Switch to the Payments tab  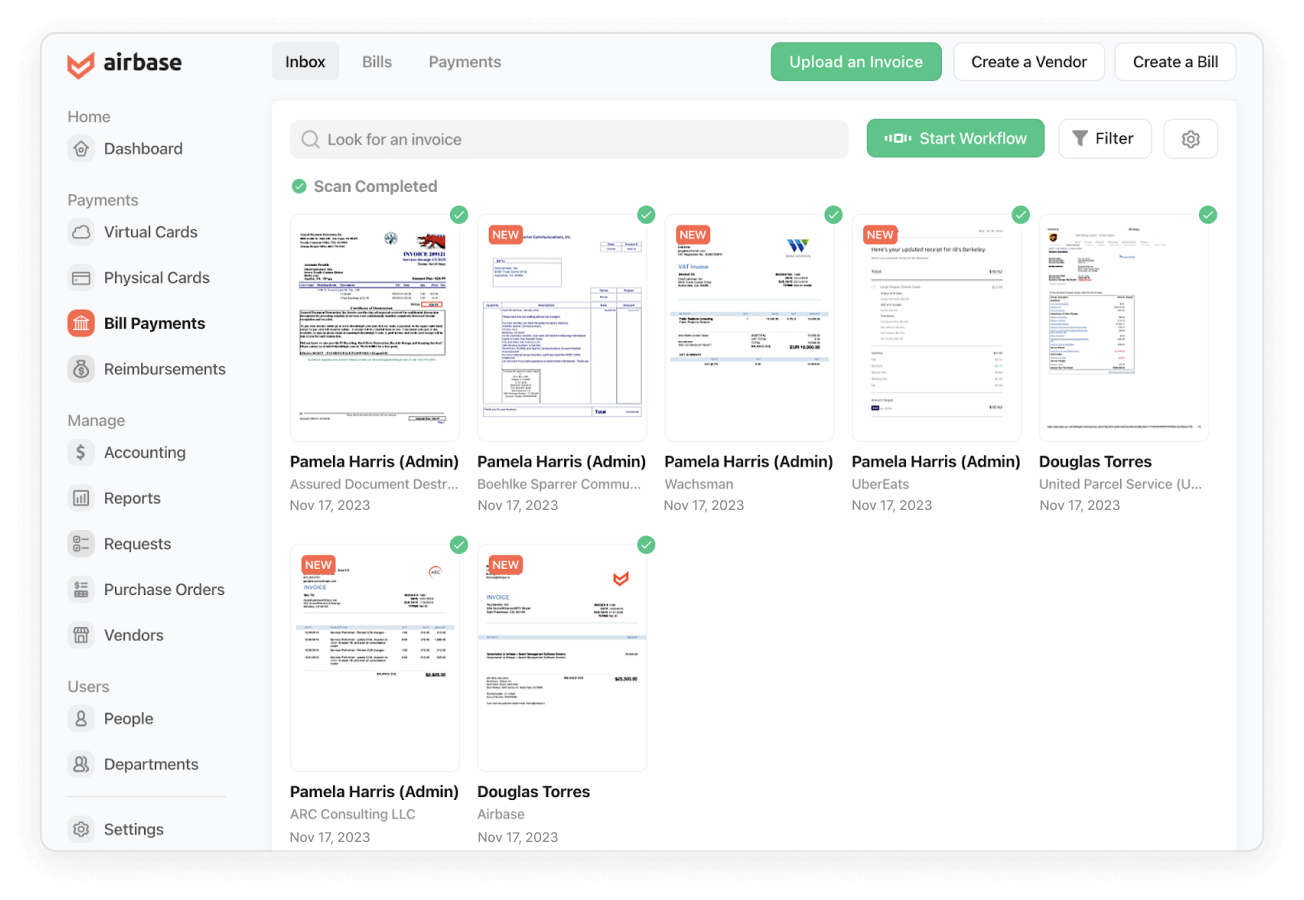tap(465, 62)
